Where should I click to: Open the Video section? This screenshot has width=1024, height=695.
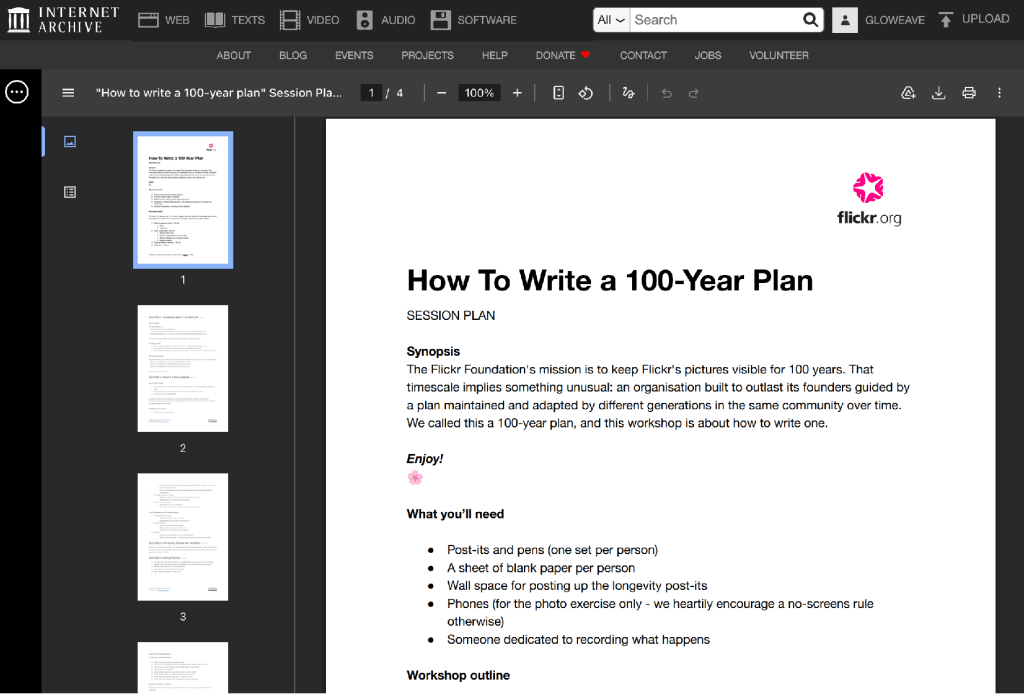[x=310, y=20]
